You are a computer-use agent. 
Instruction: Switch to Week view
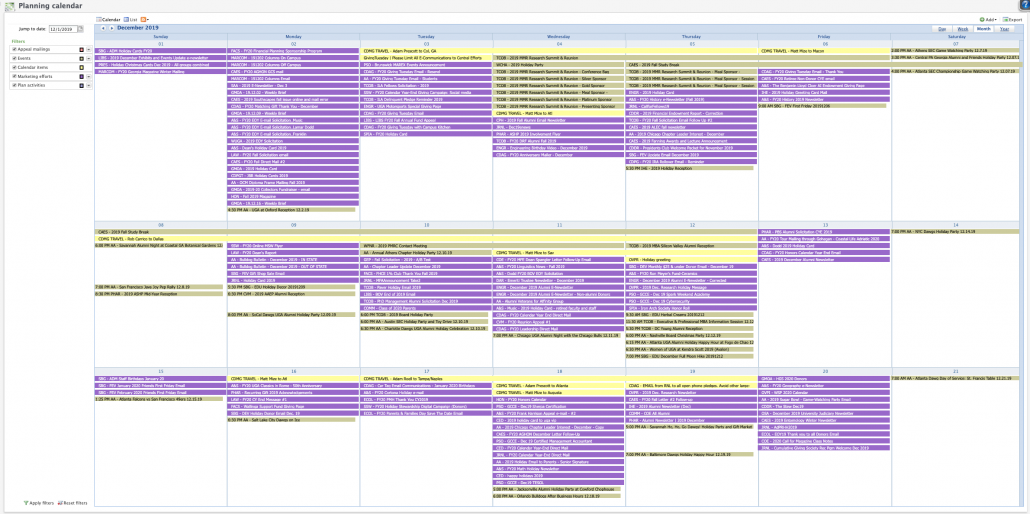pyautogui.click(x=962, y=29)
